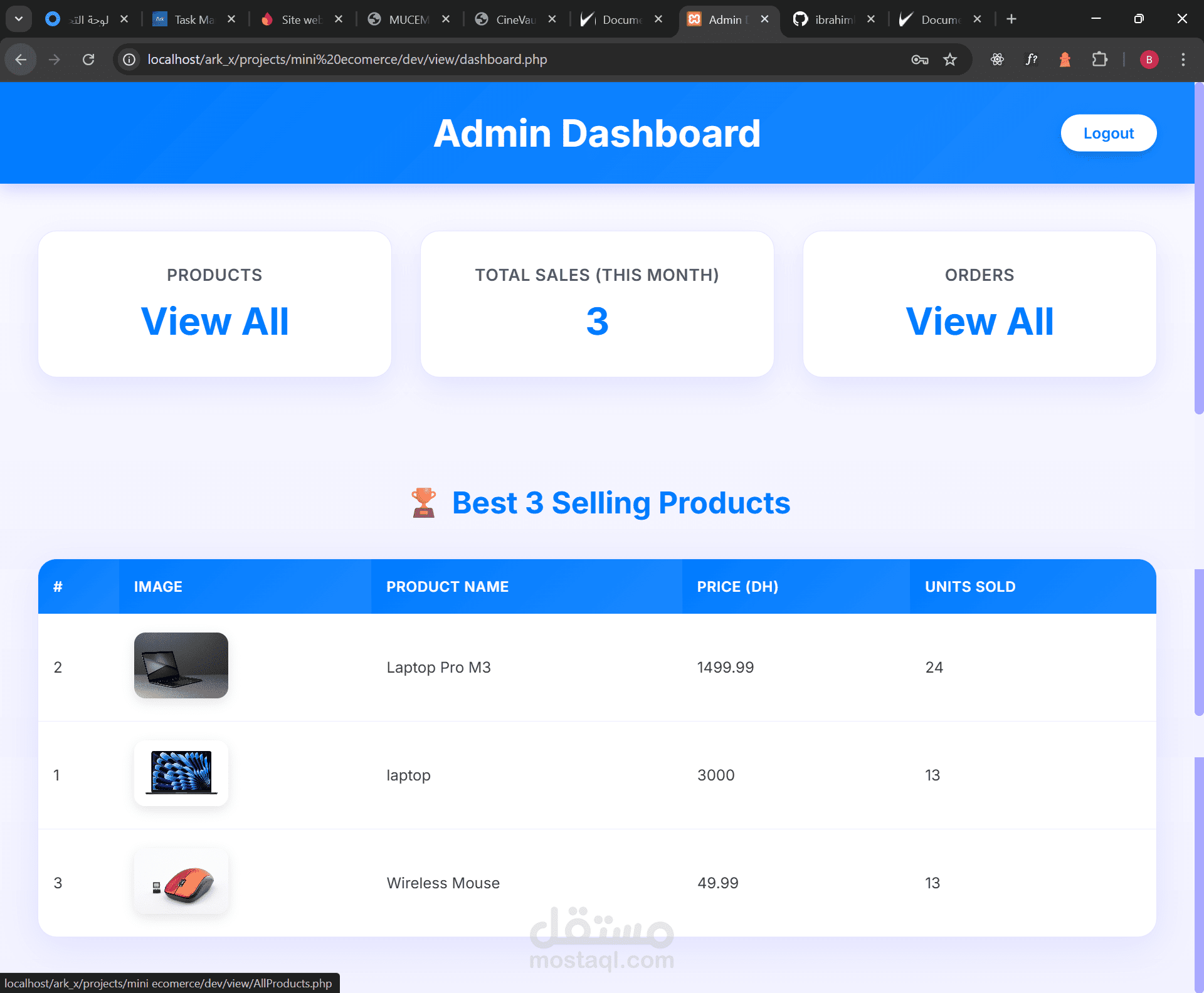
Task: Go back using browser back arrow
Action: pyautogui.click(x=21, y=60)
